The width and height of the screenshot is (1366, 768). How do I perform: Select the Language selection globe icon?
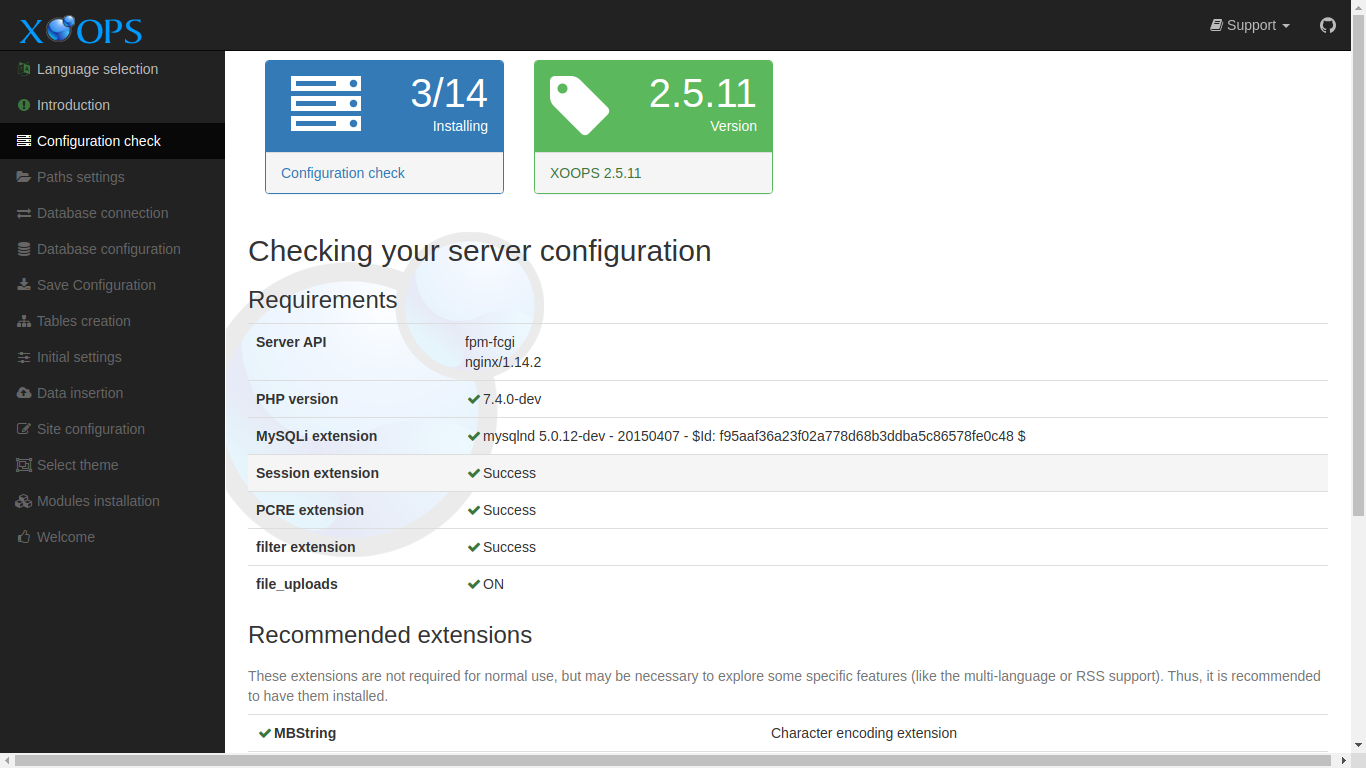click(23, 68)
